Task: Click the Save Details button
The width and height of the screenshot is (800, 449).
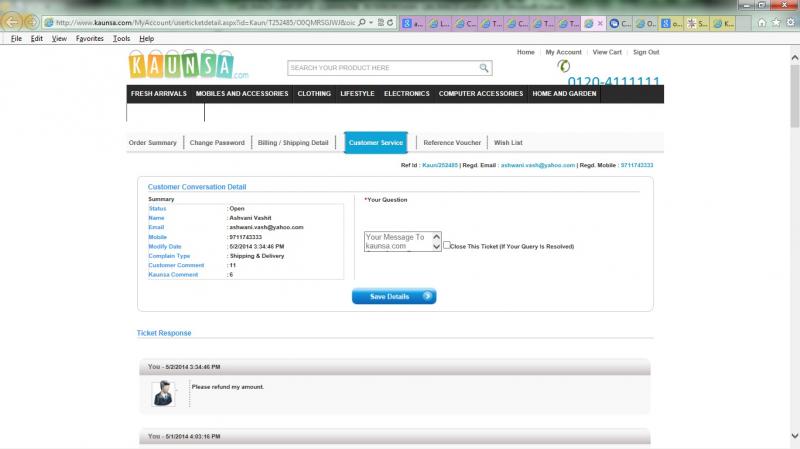Action: tap(394, 296)
